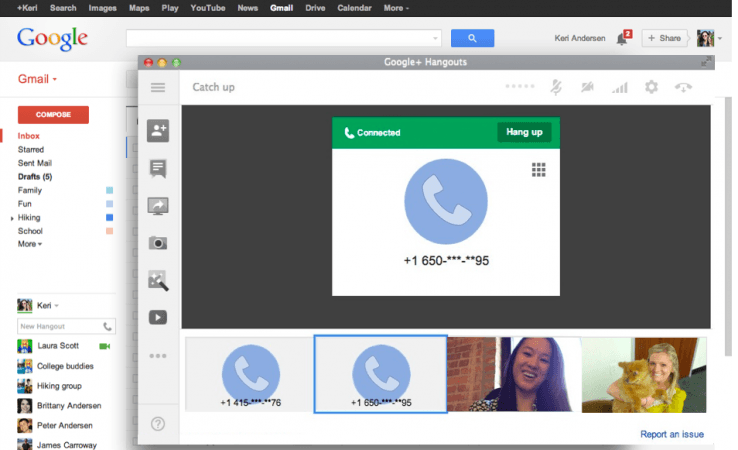Start screenshare from sidebar icon
The width and height of the screenshot is (738, 450).
pos(158,206)
